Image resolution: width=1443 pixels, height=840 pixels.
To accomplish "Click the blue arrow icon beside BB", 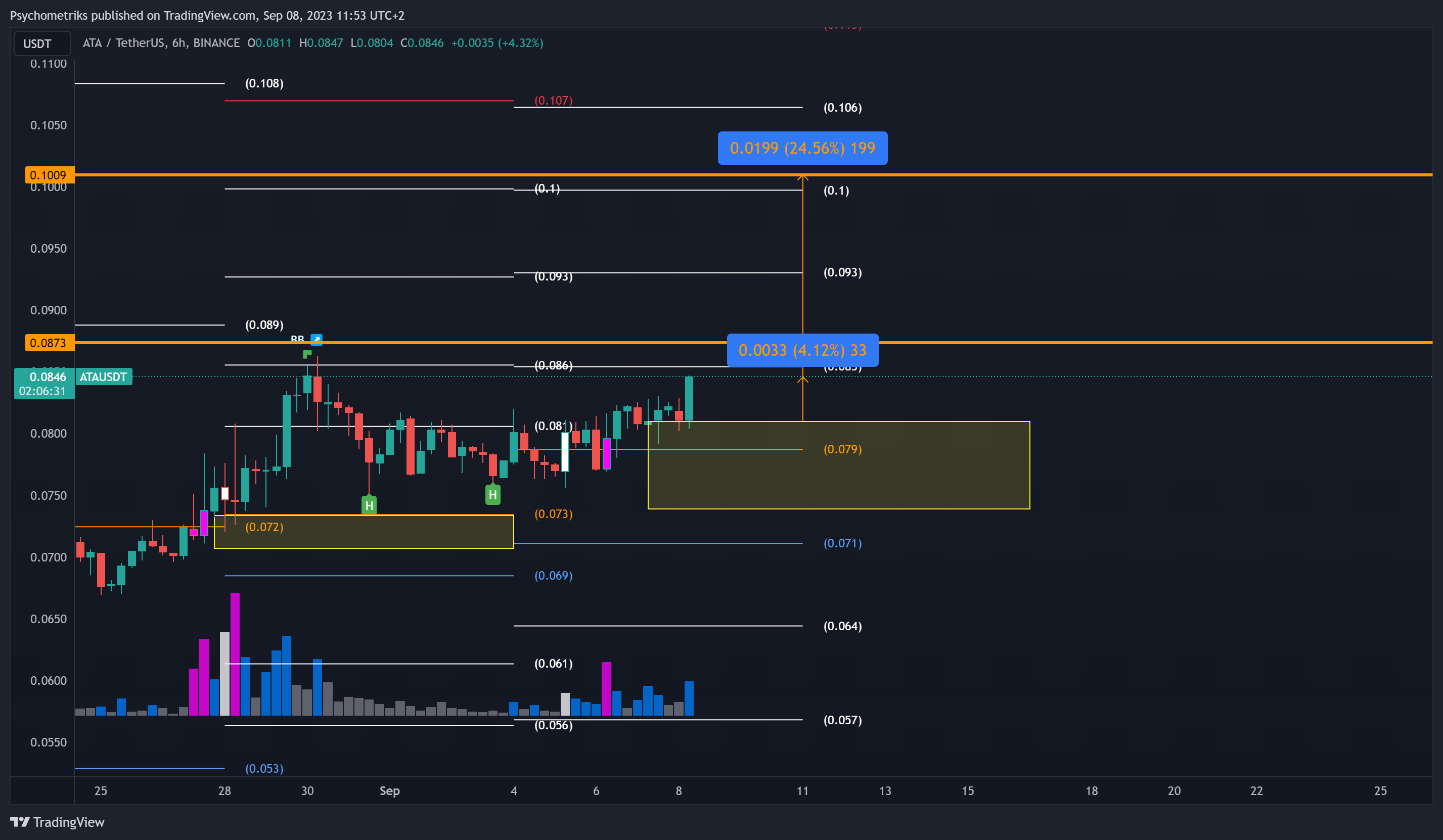I will 316,340.
